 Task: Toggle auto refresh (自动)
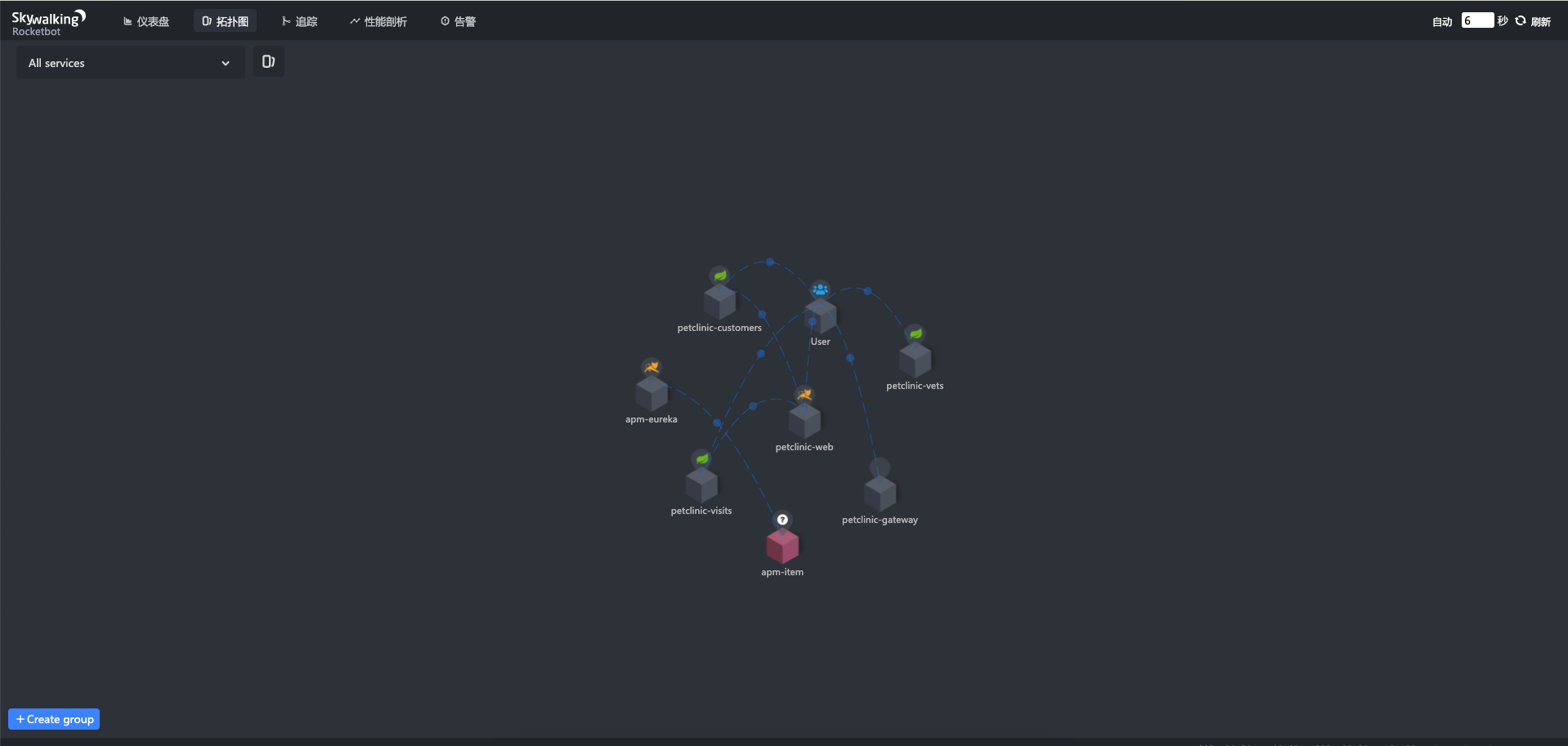[x=1441, y=22]
